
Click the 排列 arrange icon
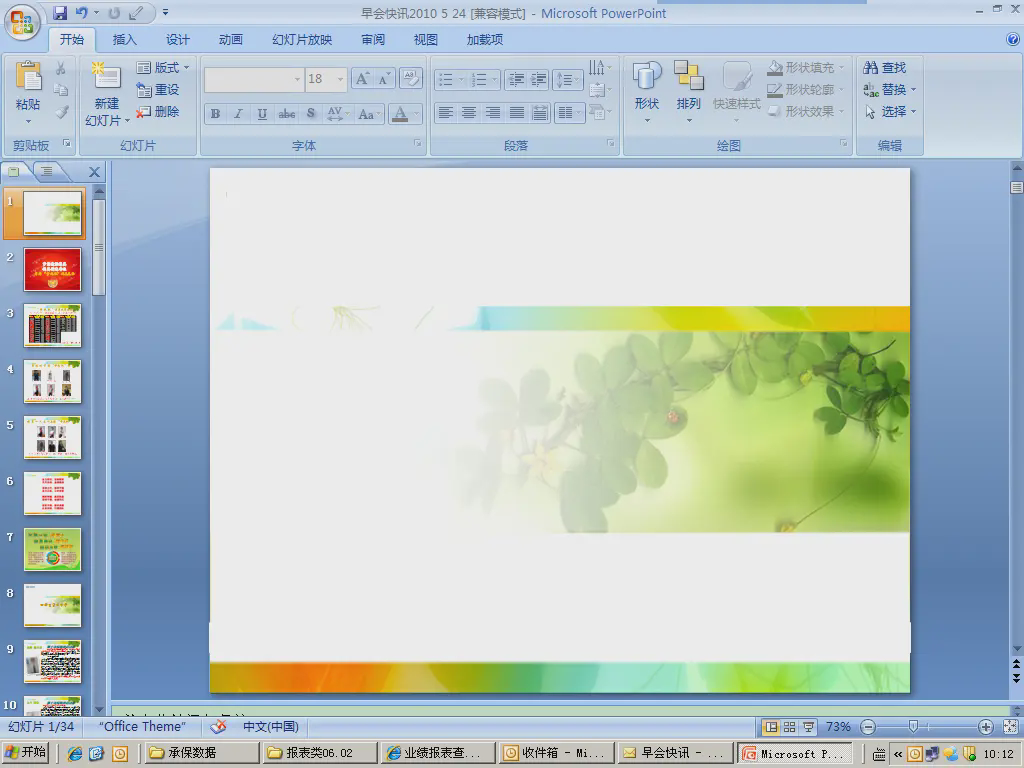(688, 77)
